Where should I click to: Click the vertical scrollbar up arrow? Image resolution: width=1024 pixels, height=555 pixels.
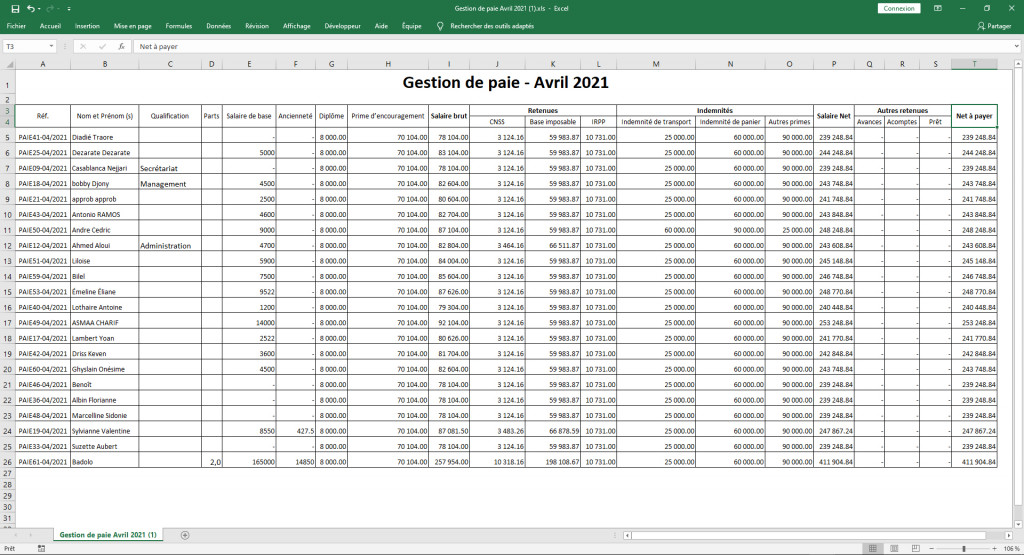(1018, 63)
